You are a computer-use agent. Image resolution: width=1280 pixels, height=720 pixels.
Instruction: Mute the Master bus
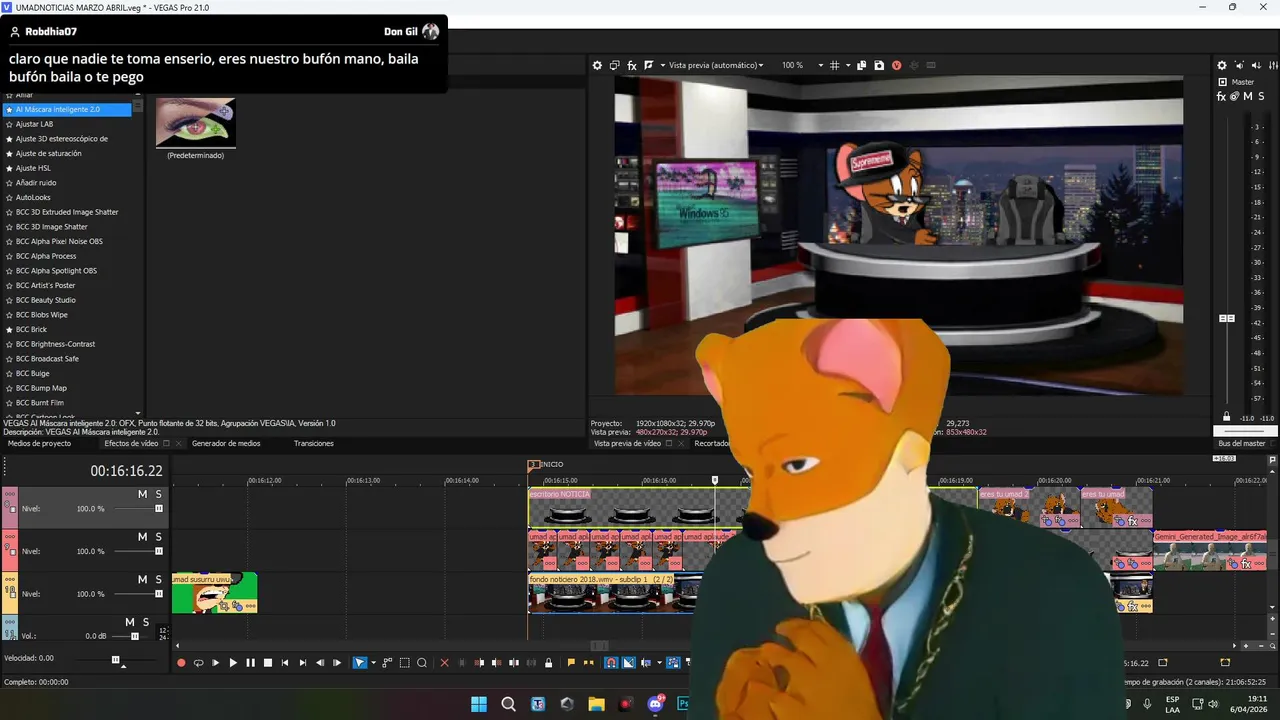click(1248, 97)
